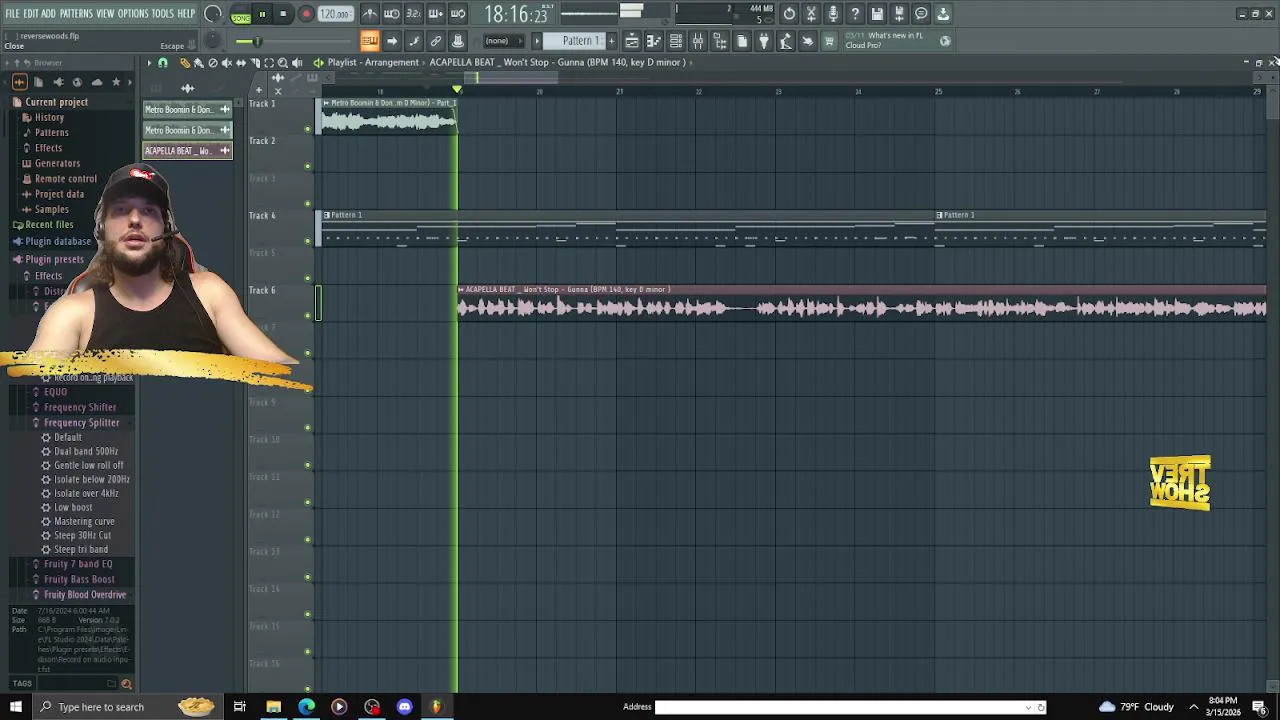Open the PATTERNS menu
The height and width of the screenshot is (720, 1280).
pos(77,14)
